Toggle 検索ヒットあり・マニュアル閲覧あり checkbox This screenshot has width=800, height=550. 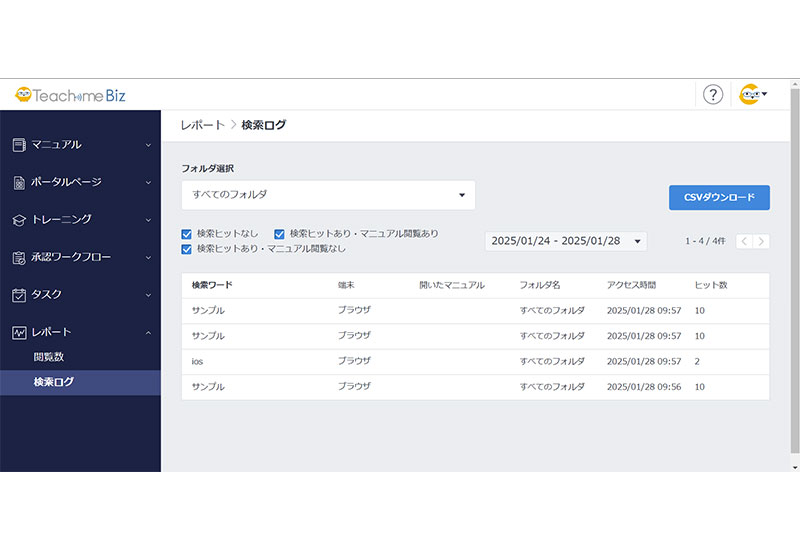pos(280,234)
